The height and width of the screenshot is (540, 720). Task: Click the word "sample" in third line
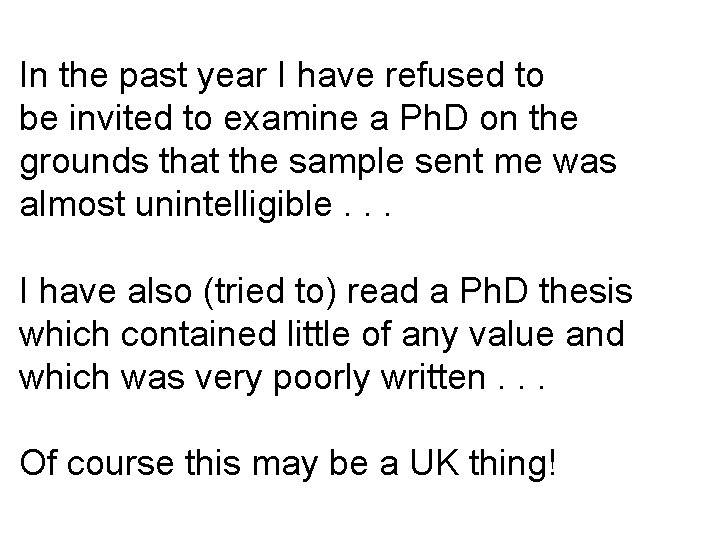click(347, 163)
